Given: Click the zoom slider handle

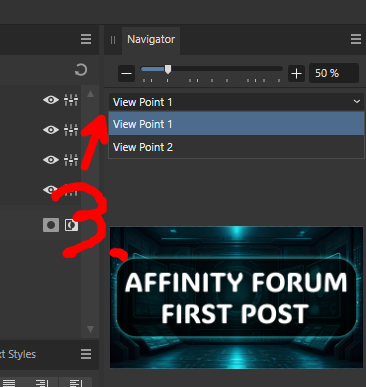Looking at the screenshot, I should coord(168,69).
